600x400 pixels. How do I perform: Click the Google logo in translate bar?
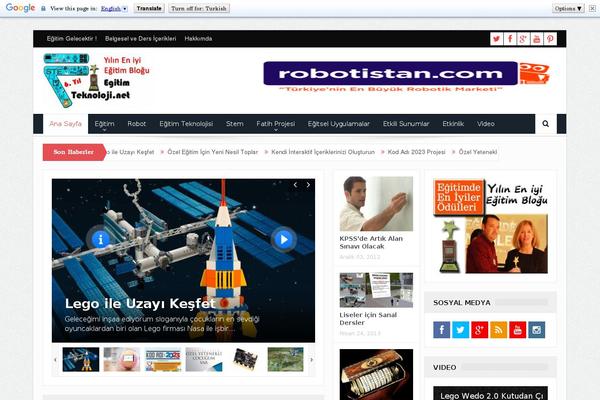click(20, 8)
